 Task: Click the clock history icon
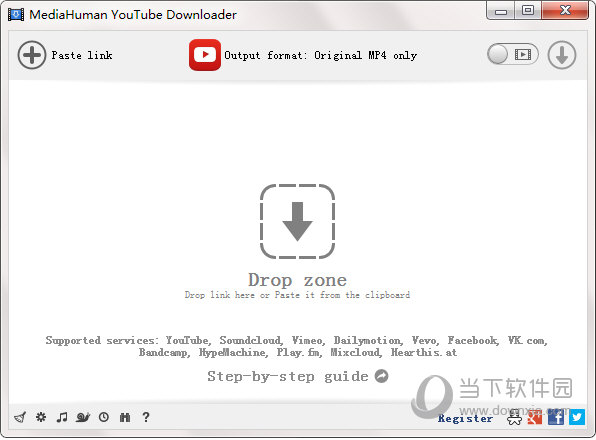point(104,417)
